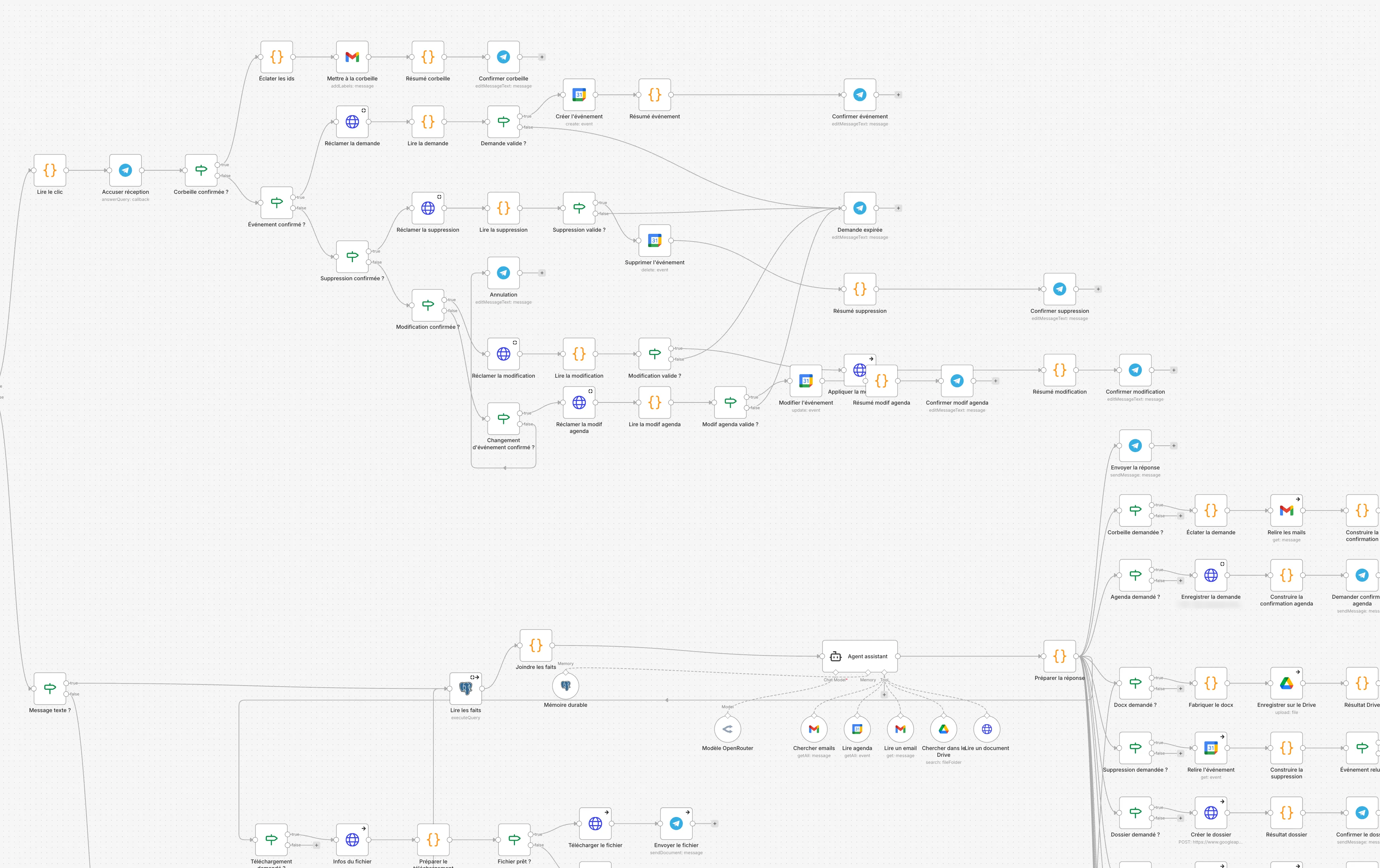Select the 'Modèle OpenRouter' model node
This screenshot has height=868, width=1380.
click(x=728, y=729)
